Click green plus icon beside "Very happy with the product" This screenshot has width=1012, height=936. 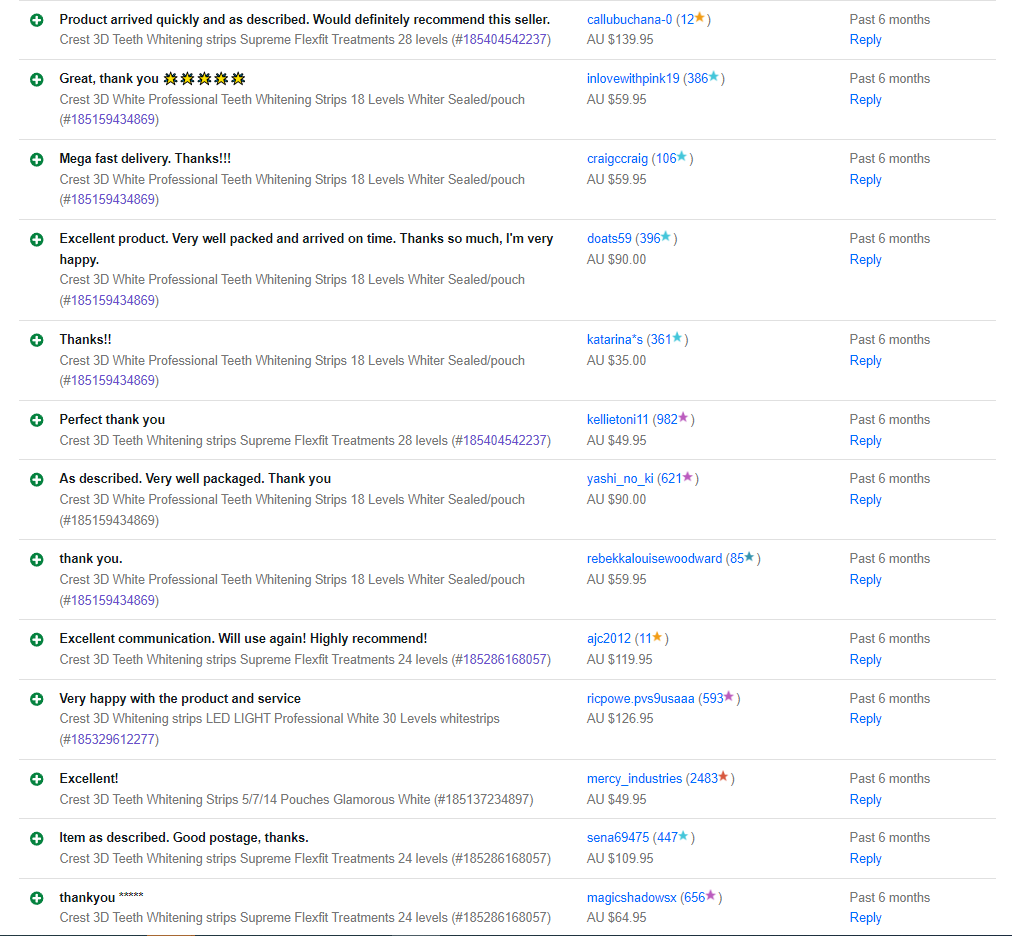click(x=37, y=699)
